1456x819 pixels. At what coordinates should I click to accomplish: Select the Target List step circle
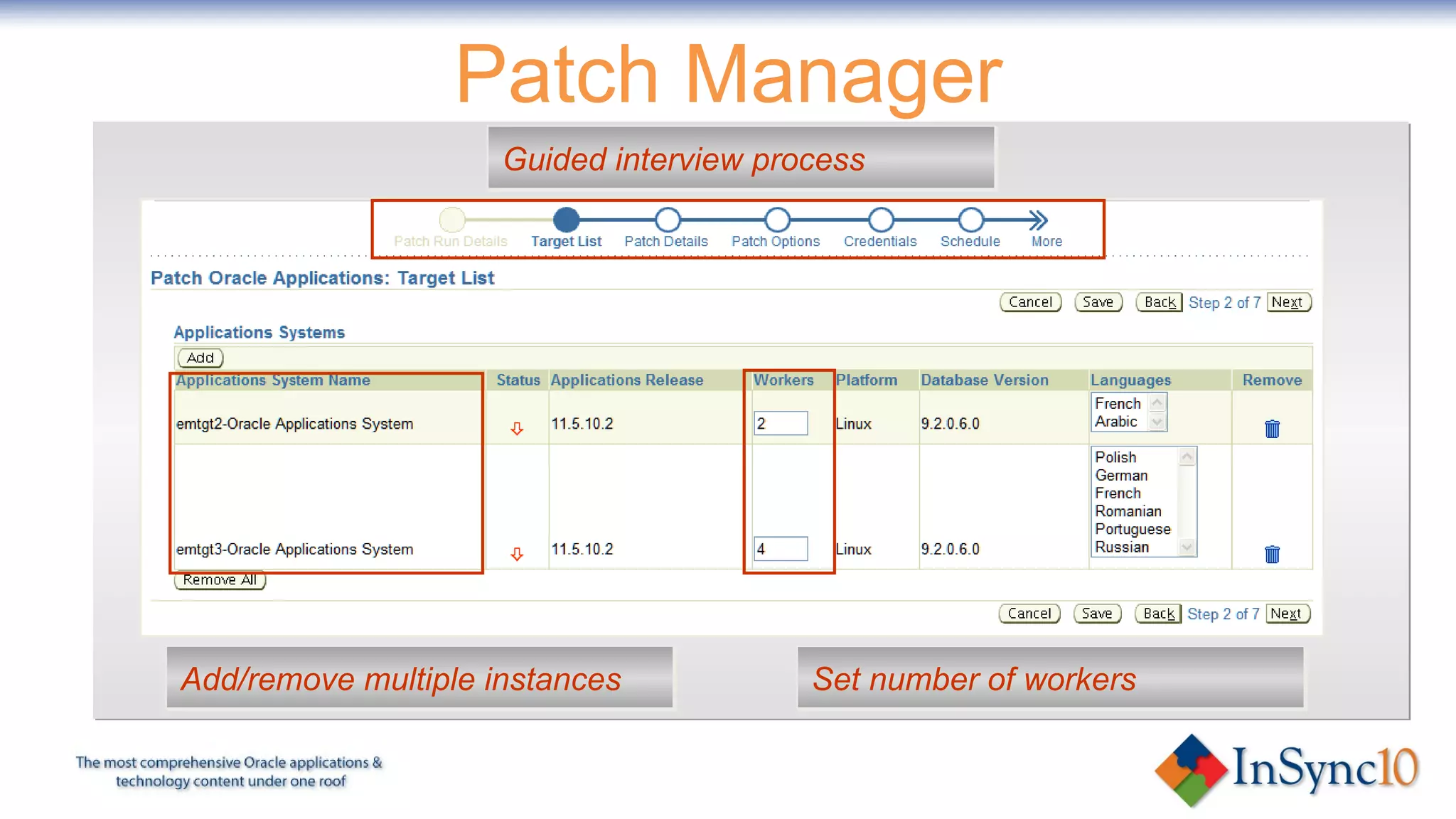(x=566, y=220)
